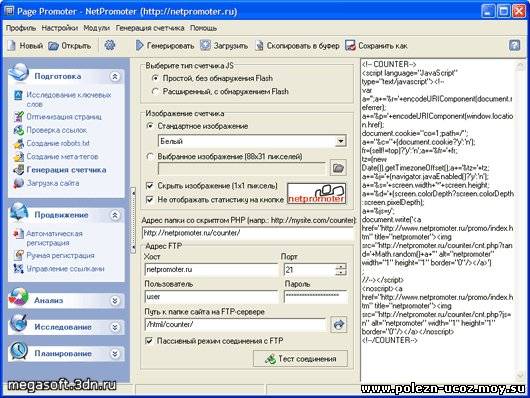This screenshot has height=398, width=530.
Task: Toggle hide statistics on button checkbox
Action: (x=149, y=200)
